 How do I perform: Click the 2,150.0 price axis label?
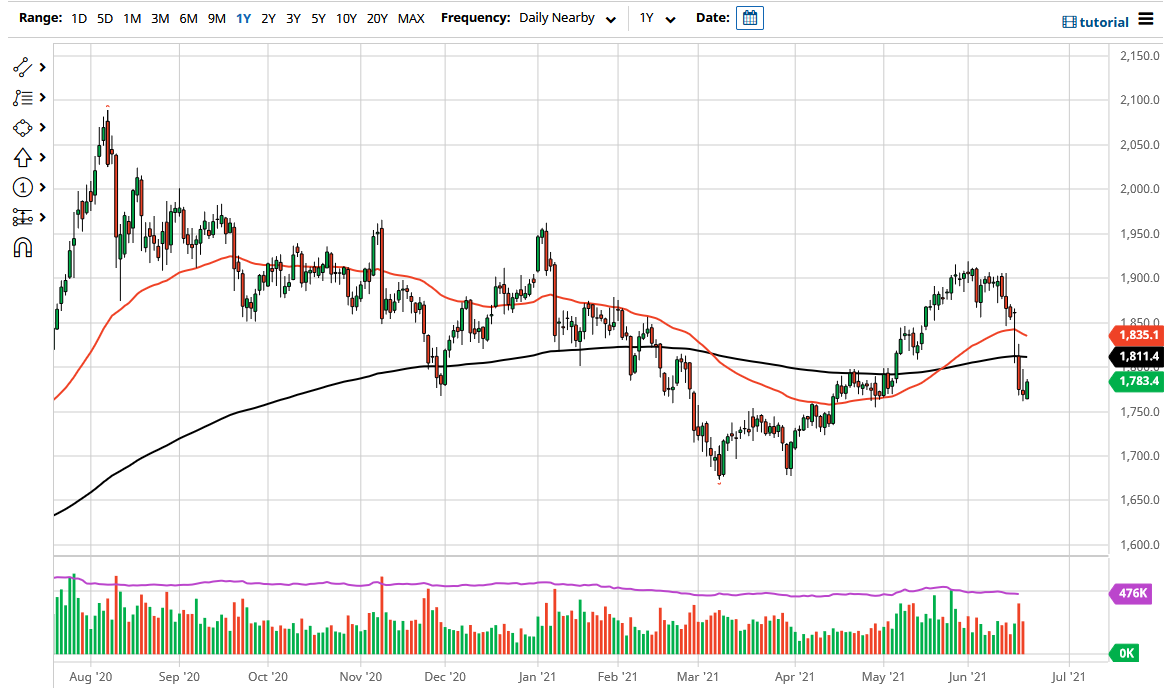pos(1139,56)
